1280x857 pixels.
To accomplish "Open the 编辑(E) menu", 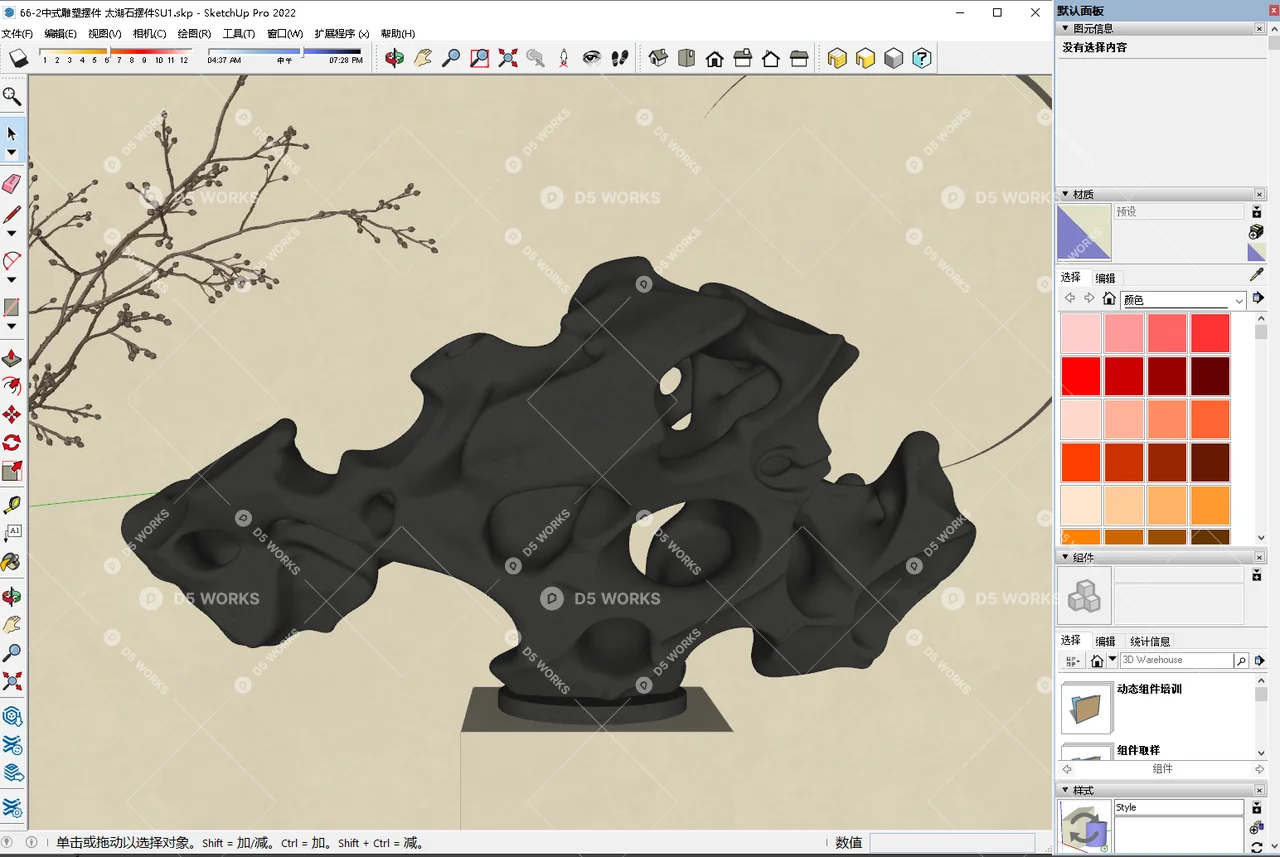I will click(x=61, y=33).
